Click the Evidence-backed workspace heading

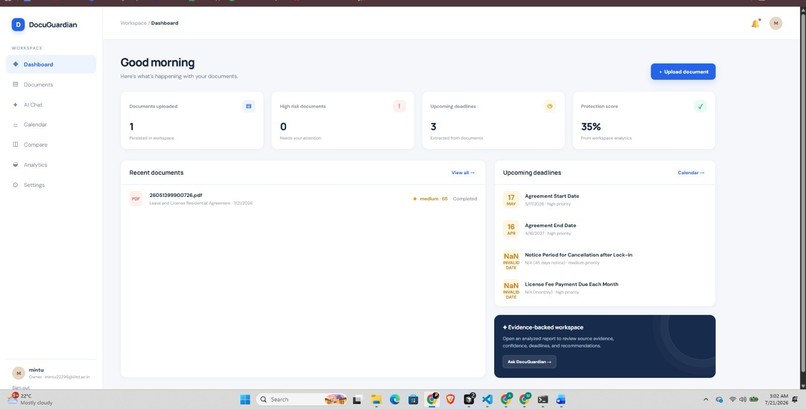(543, 327)
